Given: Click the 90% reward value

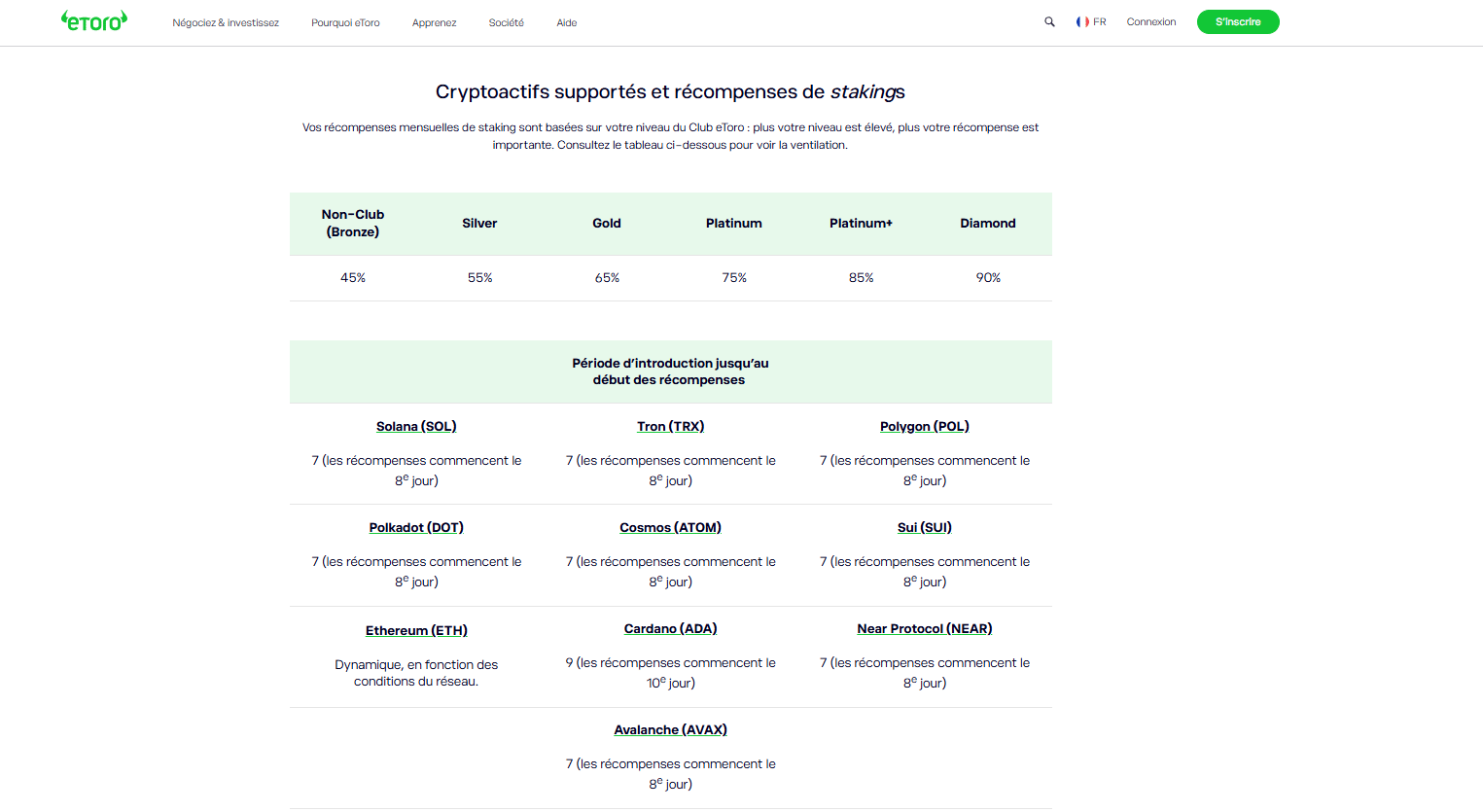Looking at the screenshot, I should point(988,277).
